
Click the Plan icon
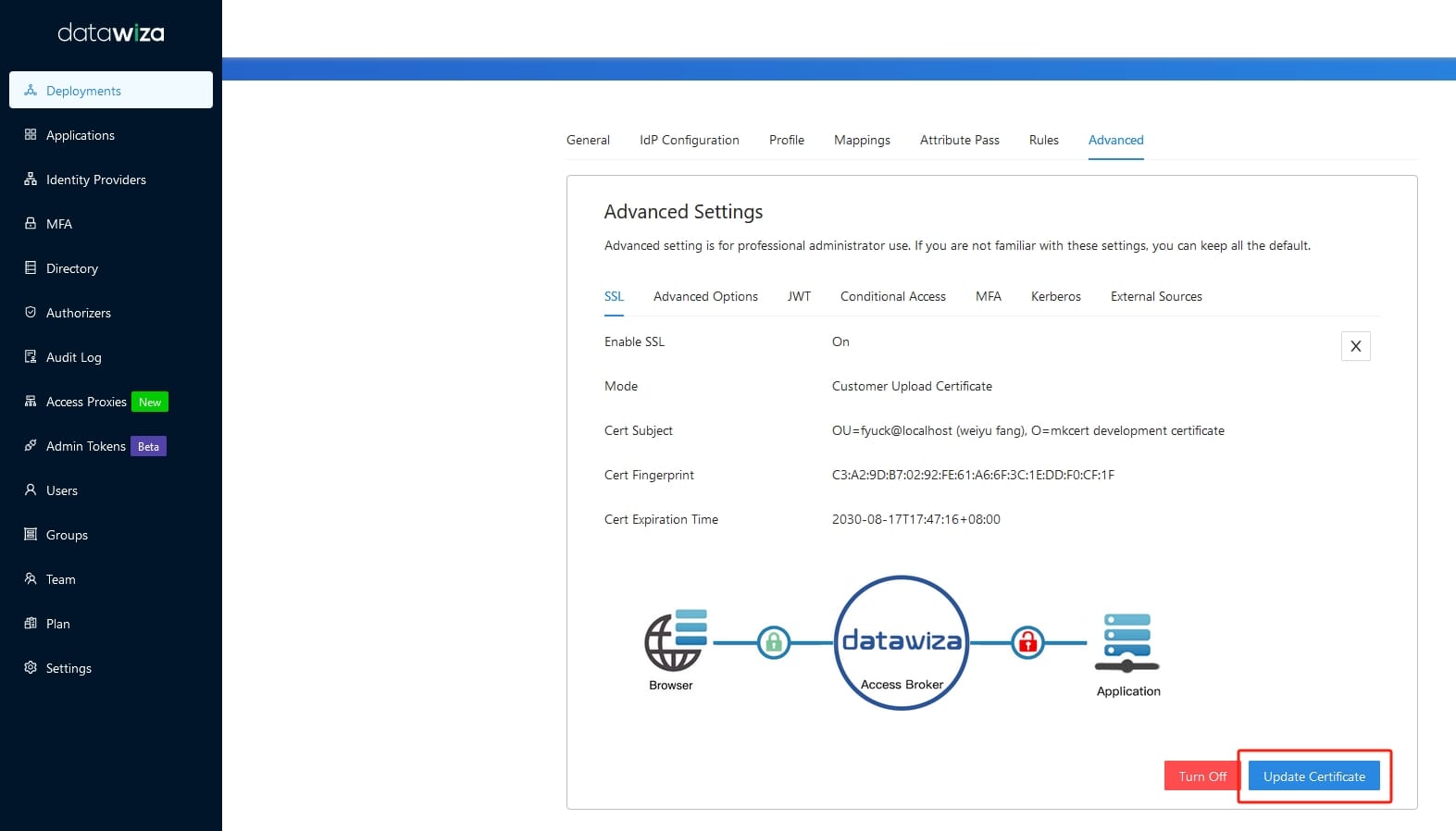point(31,623)
